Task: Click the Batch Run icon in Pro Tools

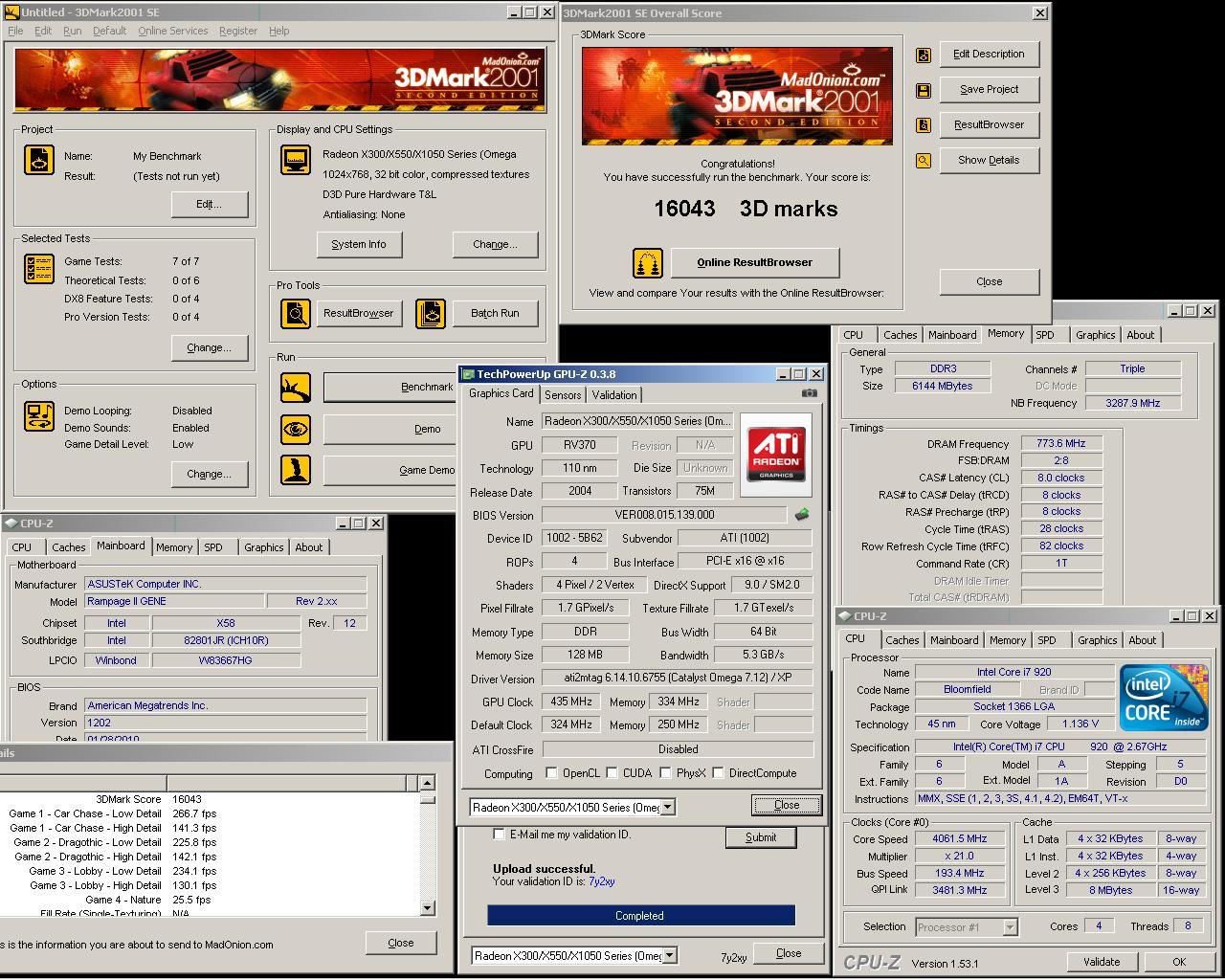Action: tap(431, 313)
